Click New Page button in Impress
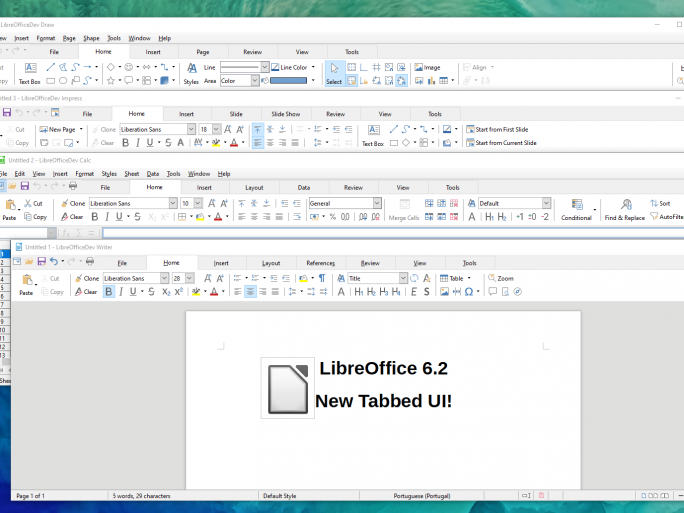The height and width of the screenshot is (513, 684). click(58, 129)
